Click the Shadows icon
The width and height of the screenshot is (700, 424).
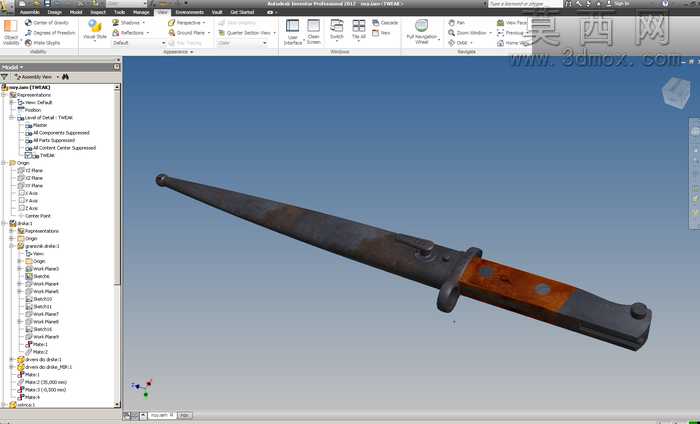(x=116, y=22)
